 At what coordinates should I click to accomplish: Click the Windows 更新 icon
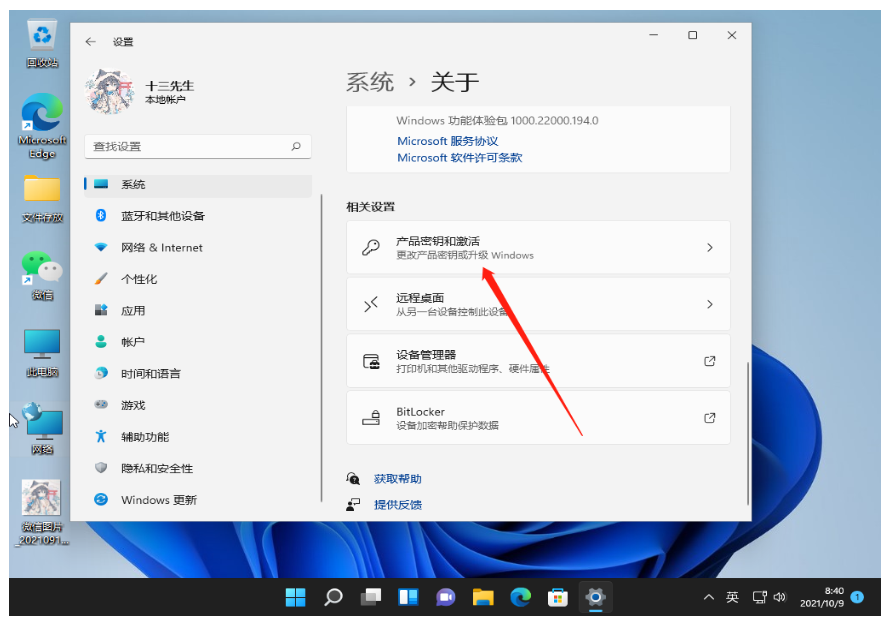101,500
